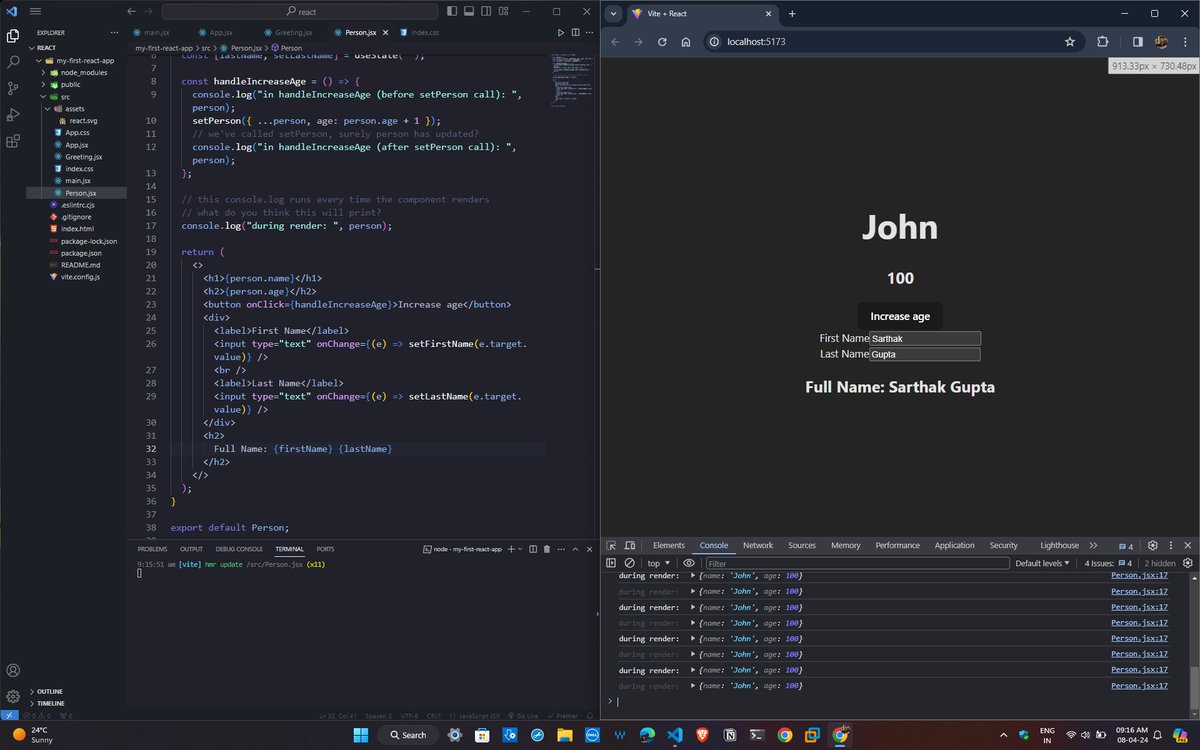
Task: Switch to the Problems panel tab
Action: [152, 549]
